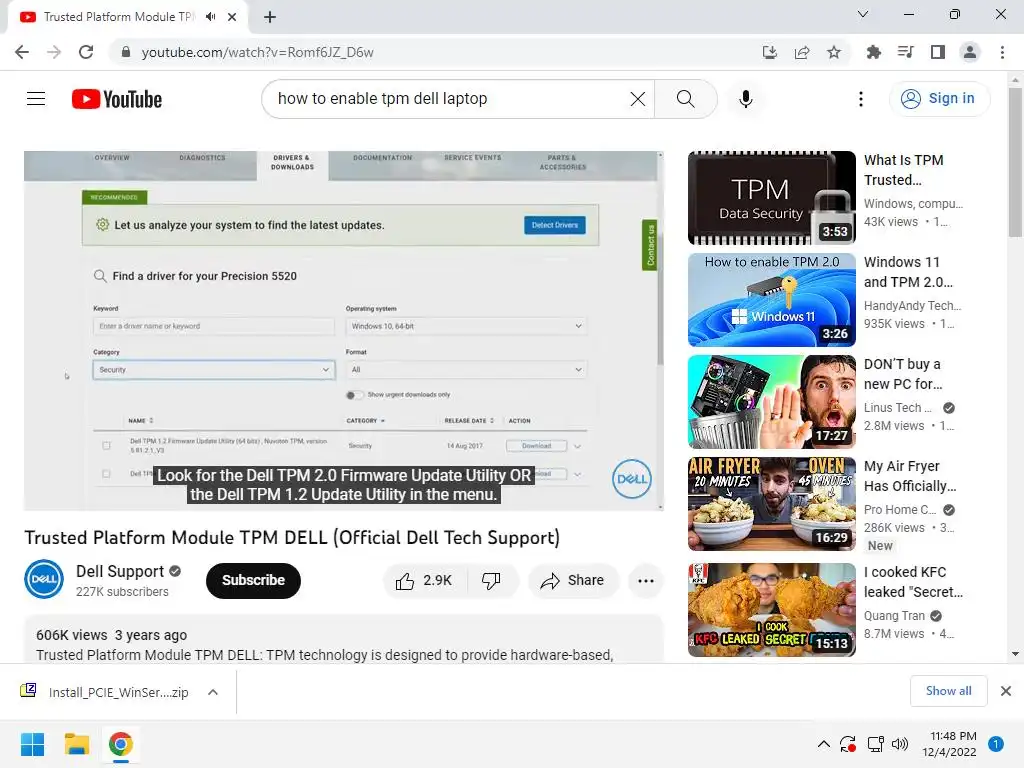Expand the video description box
The height and width of the screenshot is (768, 1024).
[x=344, y=640]
